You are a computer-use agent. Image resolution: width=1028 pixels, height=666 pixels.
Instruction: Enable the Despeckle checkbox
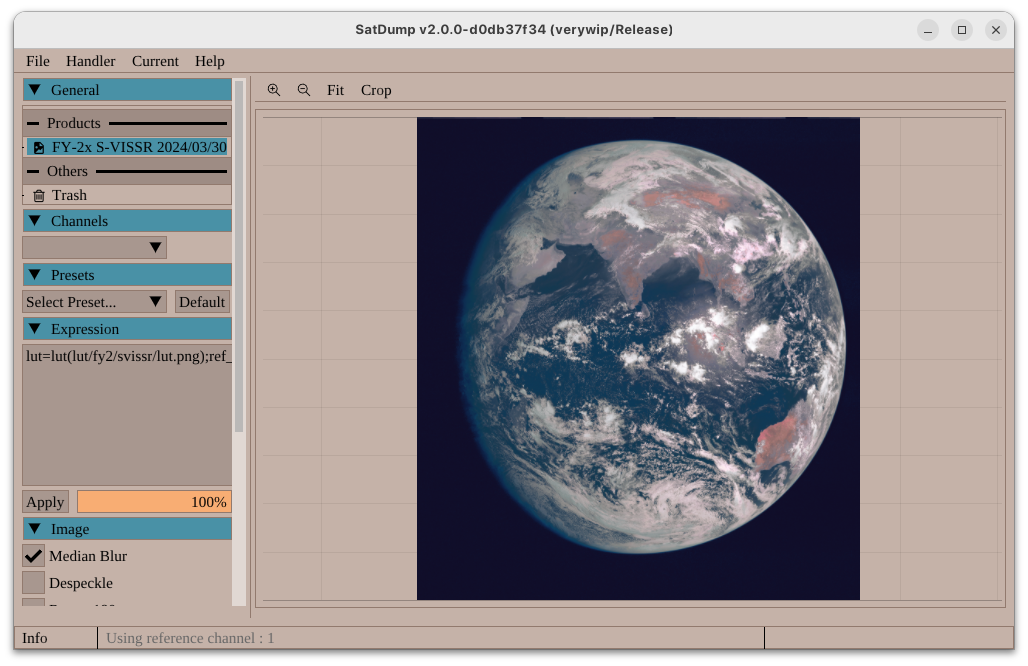pyautogui.click(x=34, y=583)
